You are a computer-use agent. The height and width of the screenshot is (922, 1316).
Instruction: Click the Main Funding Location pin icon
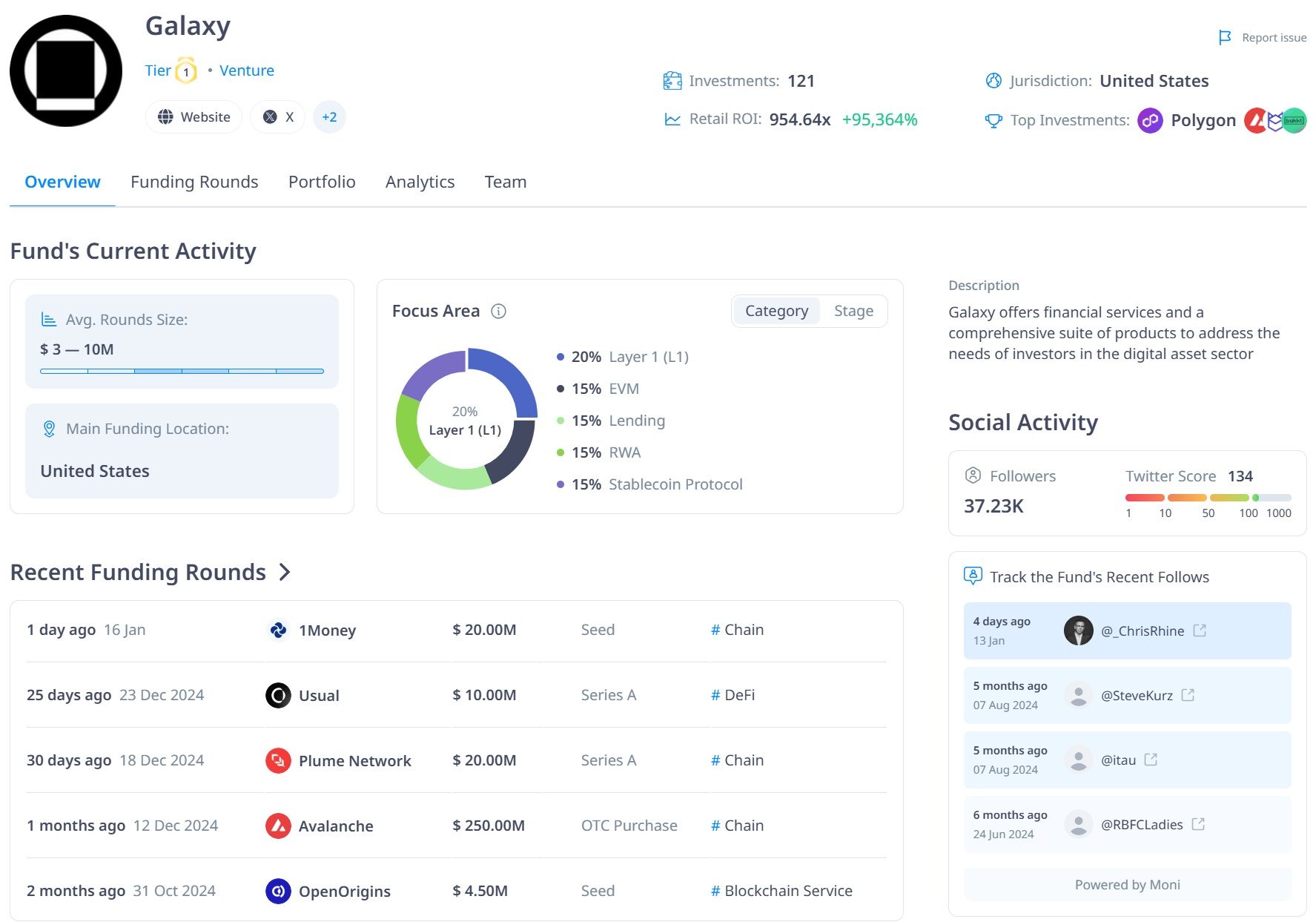pos(49,429)
